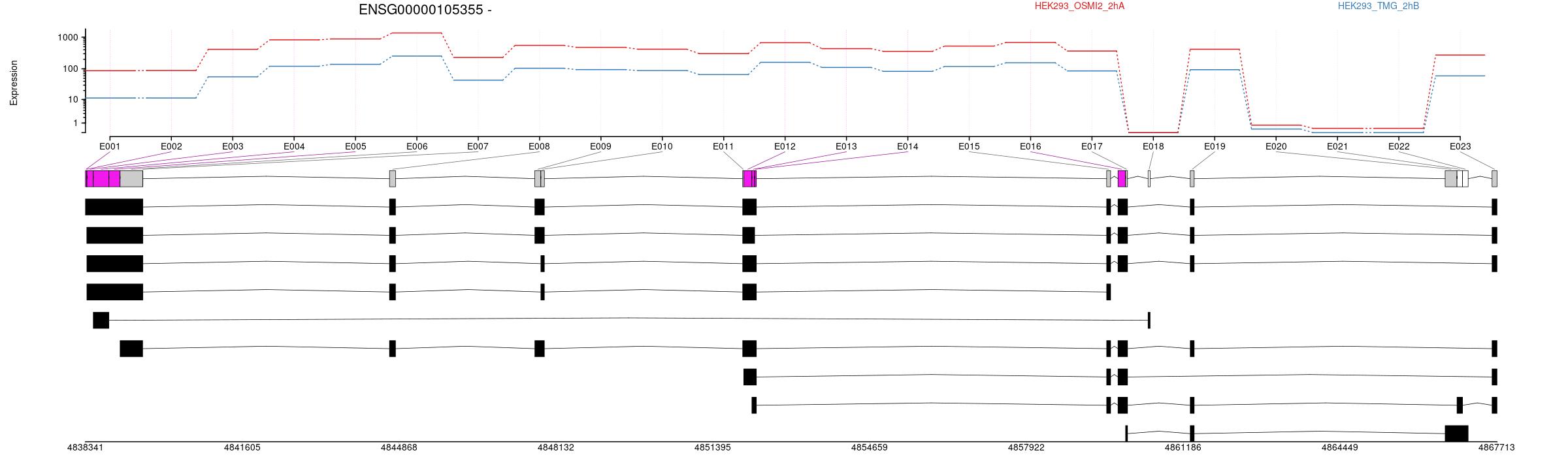Click exon label E003
1568x457 pixels.
(x=233, y=146)
